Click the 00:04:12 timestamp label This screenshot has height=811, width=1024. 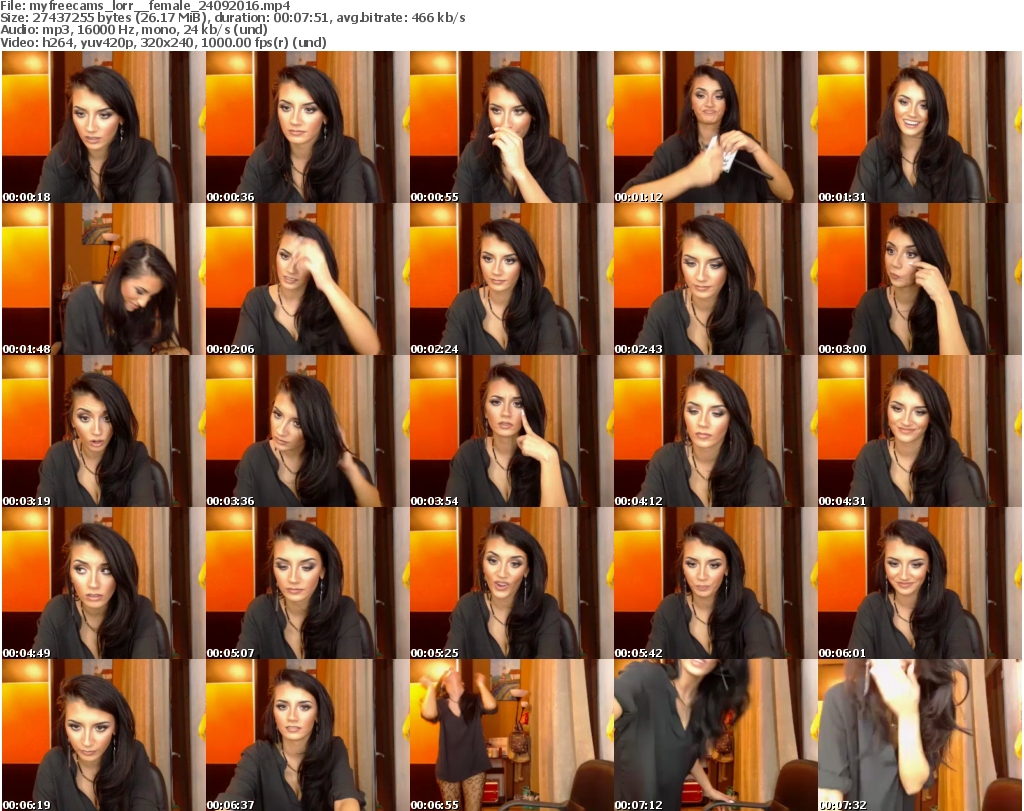639,501
